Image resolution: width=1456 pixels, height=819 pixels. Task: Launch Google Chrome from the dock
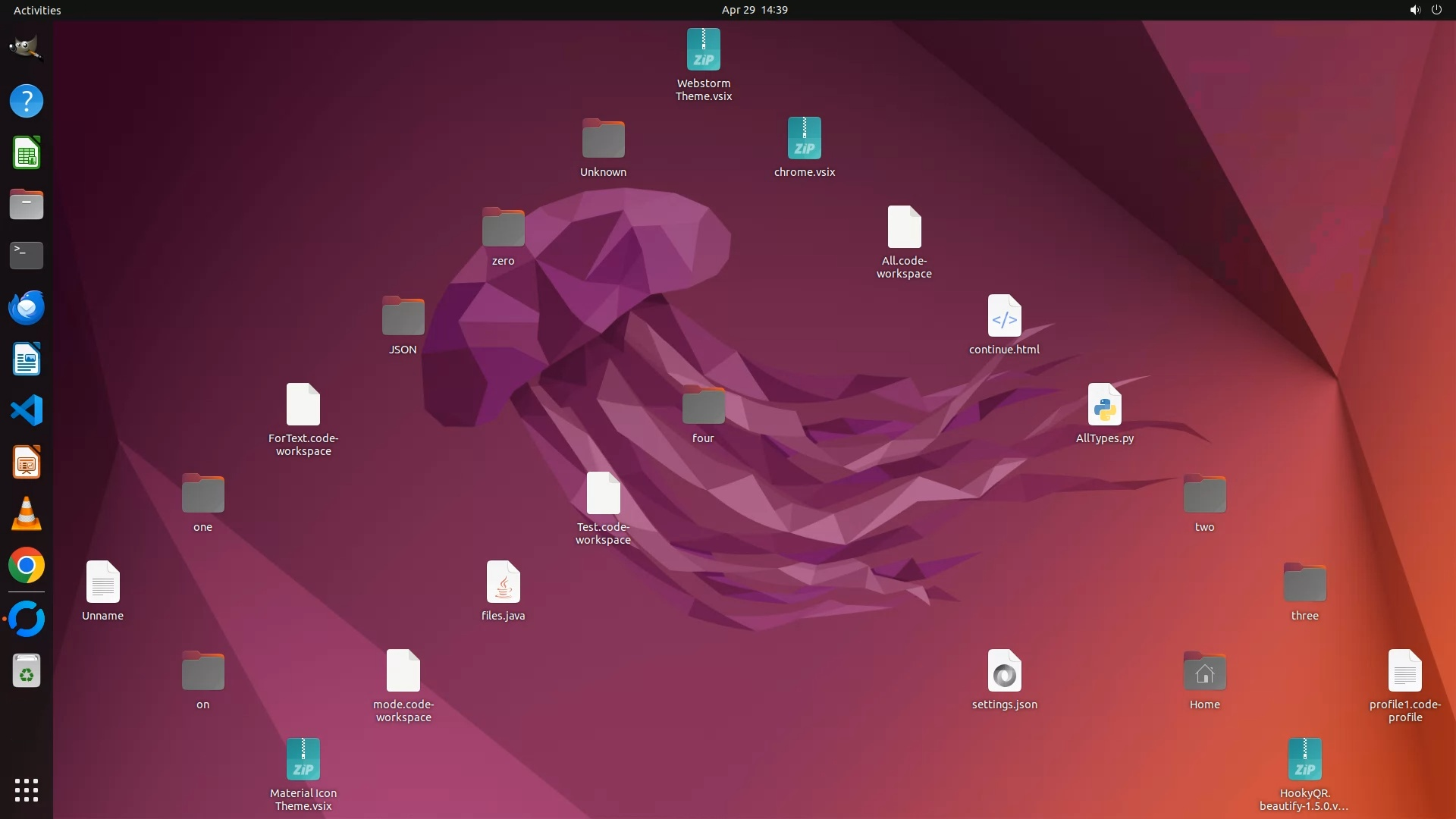[27, 566]
